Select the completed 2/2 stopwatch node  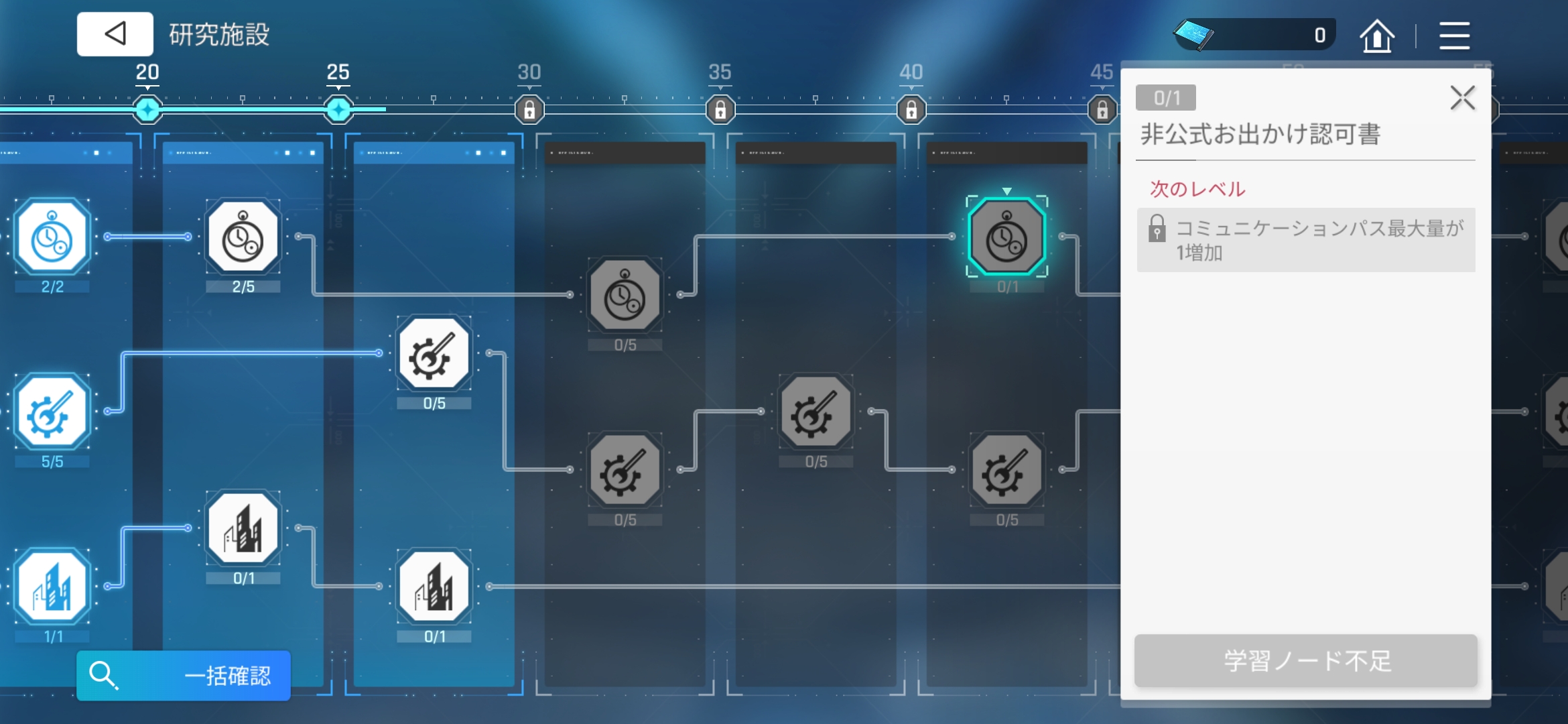(52, 237)
